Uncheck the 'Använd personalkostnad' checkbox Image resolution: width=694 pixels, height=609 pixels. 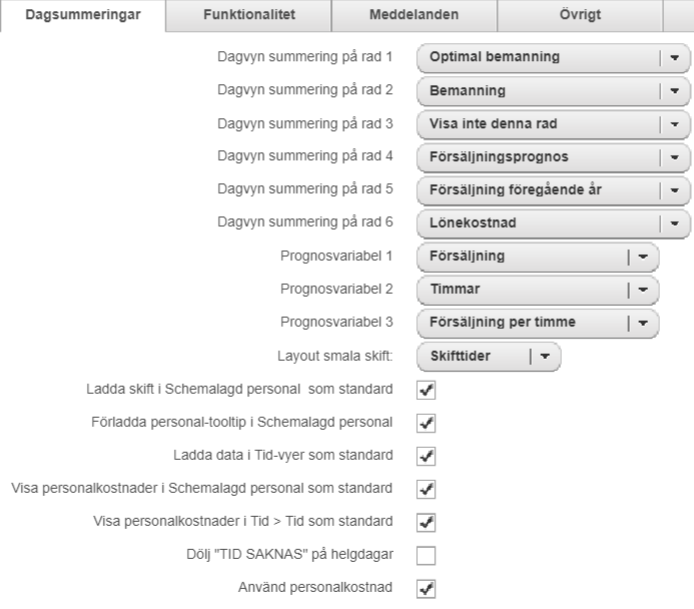(x=427, y=589)
